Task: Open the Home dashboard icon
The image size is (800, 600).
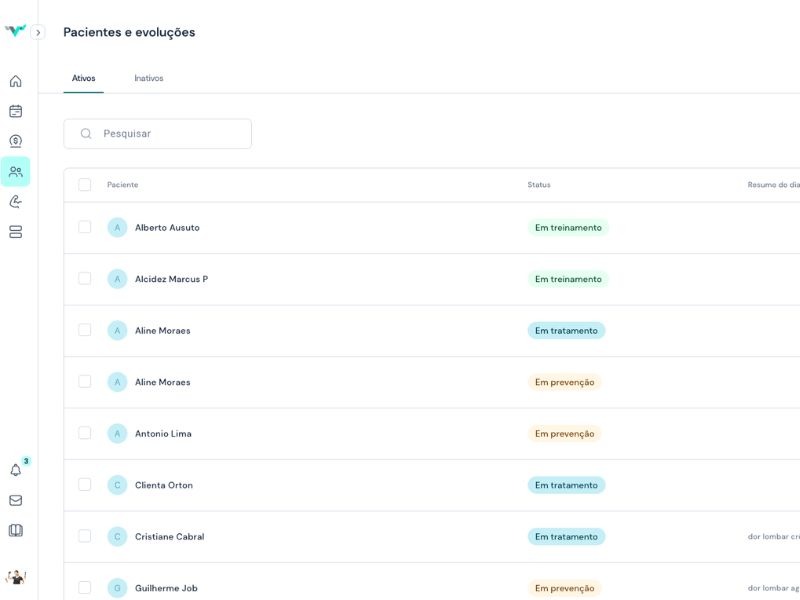Action: pos(15,81)
